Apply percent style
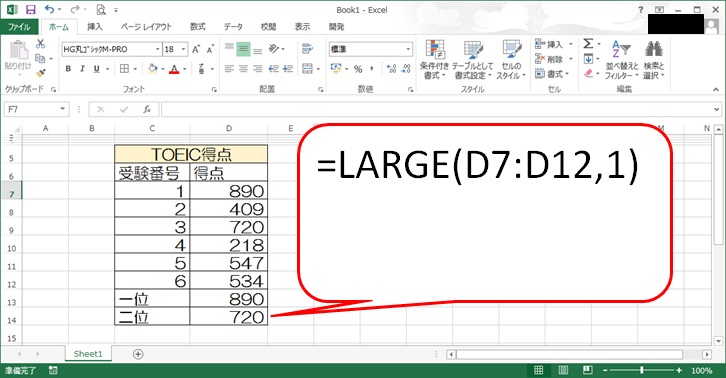The width and height of the screenshot is (726, 378). tap(358, 69)
